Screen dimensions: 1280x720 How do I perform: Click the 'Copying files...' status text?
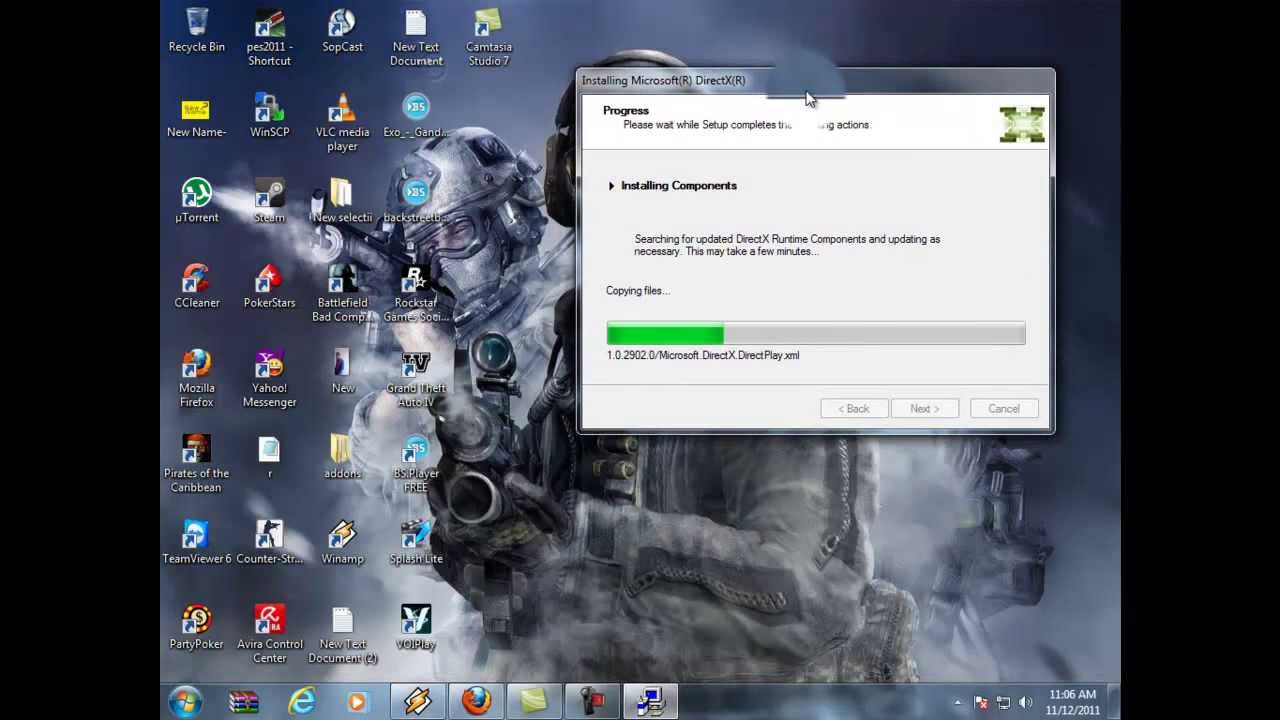coord(638,291)
